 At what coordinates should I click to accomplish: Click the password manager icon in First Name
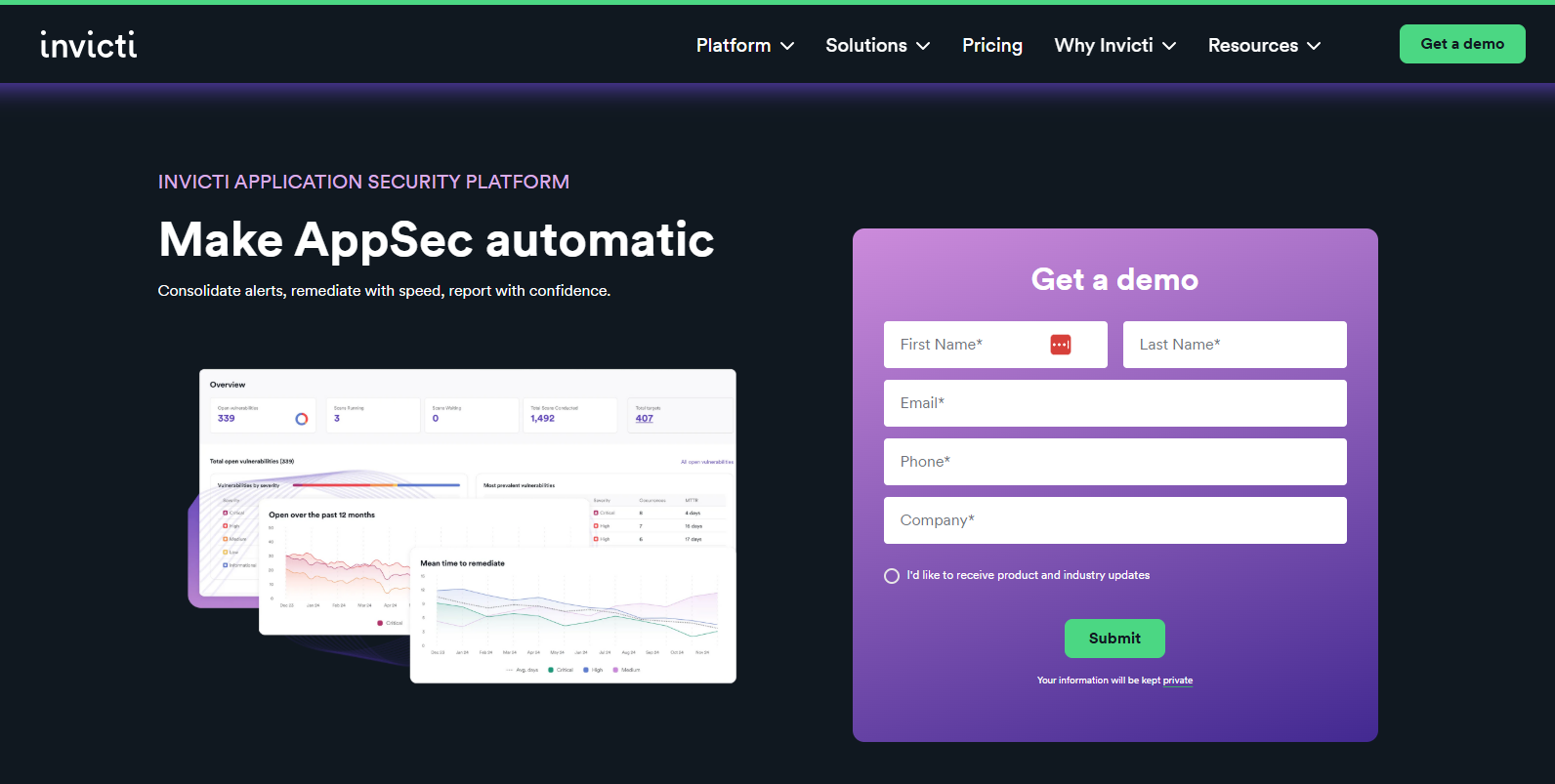click(x=1060, y=345)
